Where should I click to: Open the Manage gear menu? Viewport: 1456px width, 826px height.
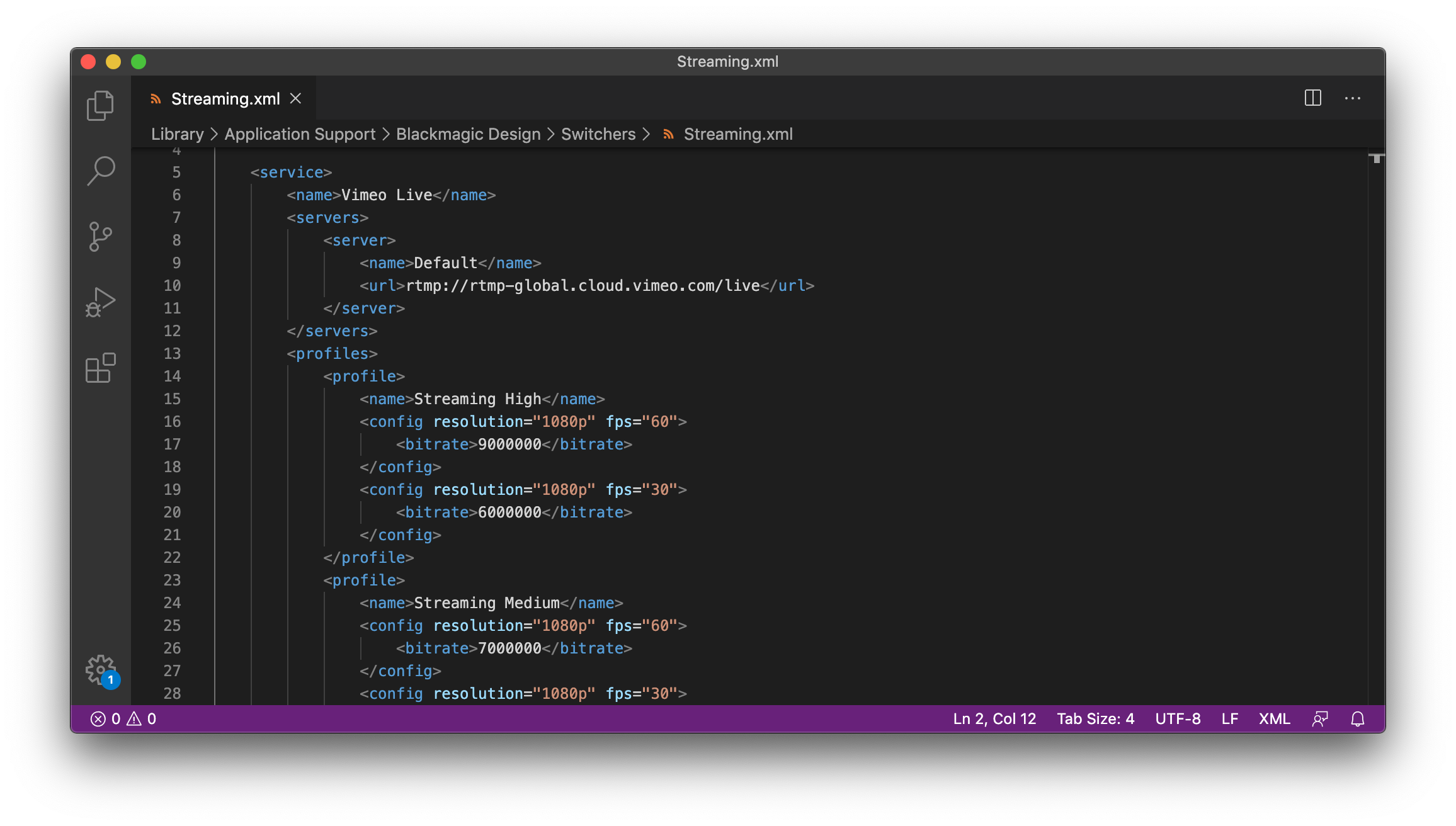(101, 670)
